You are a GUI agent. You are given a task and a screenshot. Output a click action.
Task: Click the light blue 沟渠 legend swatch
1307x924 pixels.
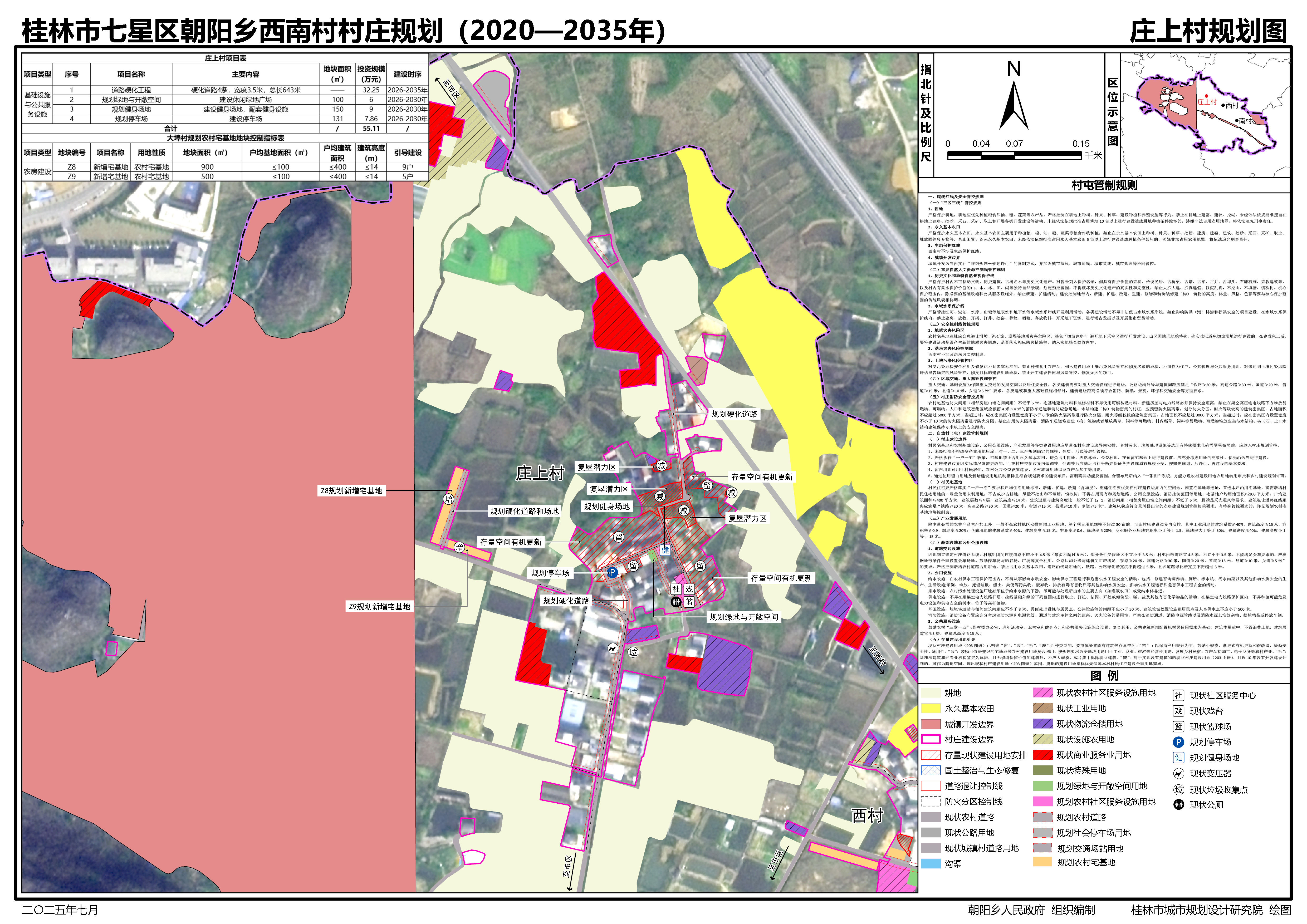(x=930, y=864)
